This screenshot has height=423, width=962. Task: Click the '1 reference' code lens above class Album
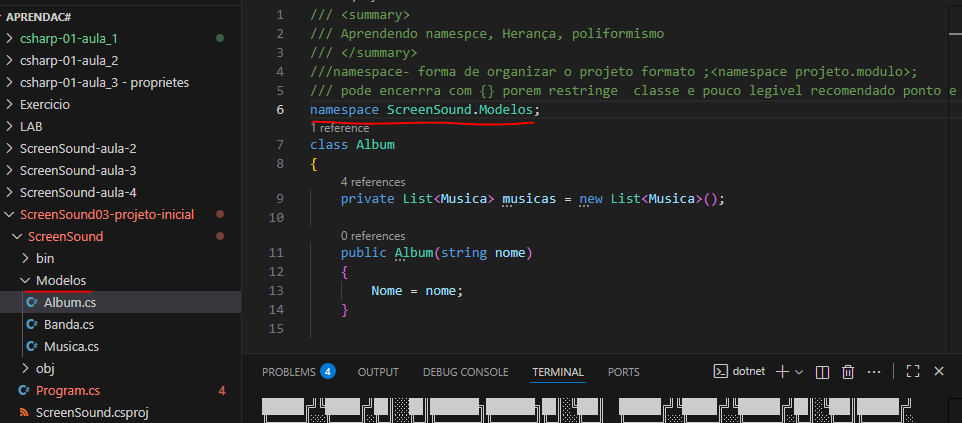pos(340,128)
